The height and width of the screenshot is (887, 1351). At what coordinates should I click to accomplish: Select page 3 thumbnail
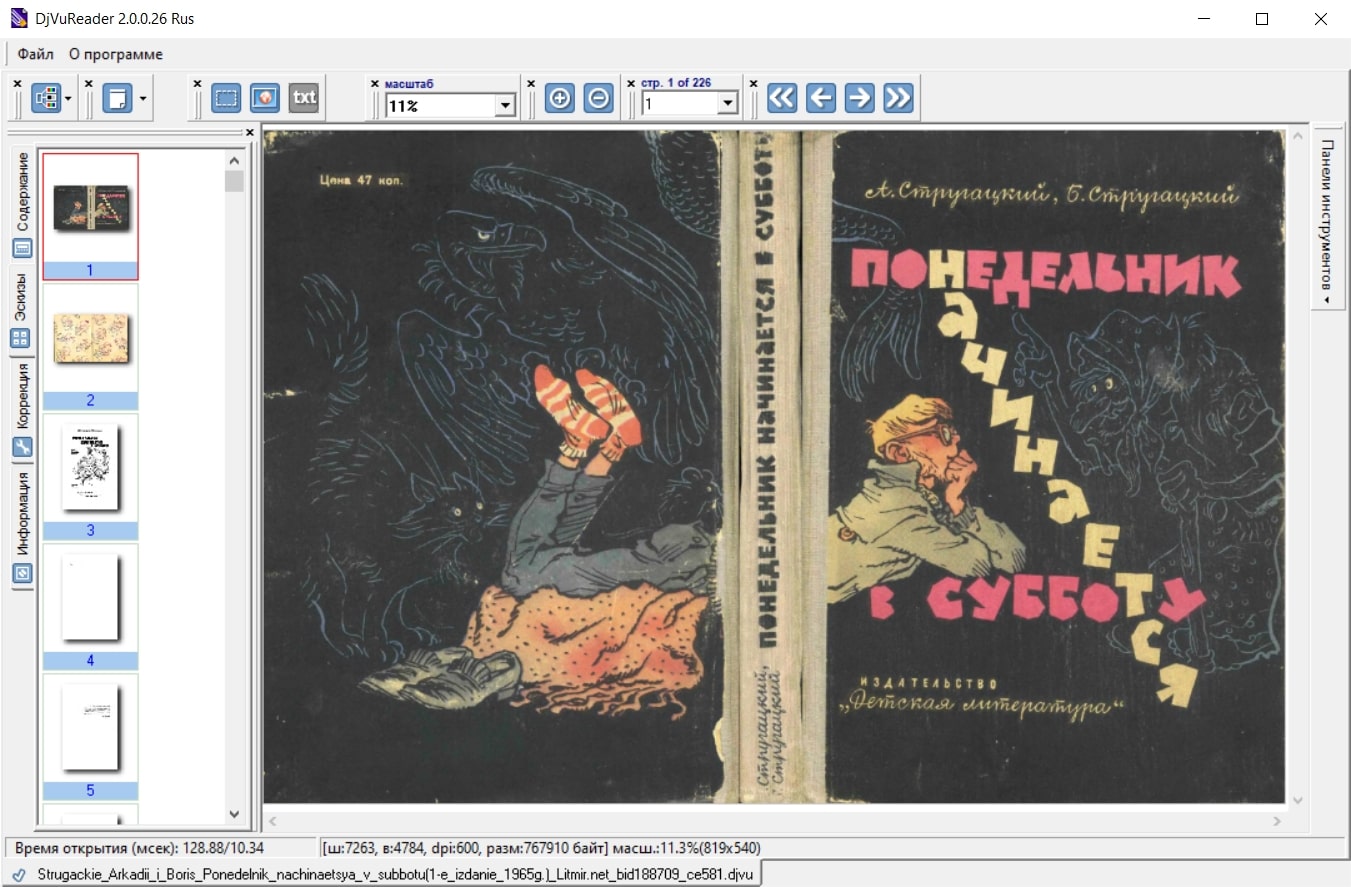(x=90, y=477)
